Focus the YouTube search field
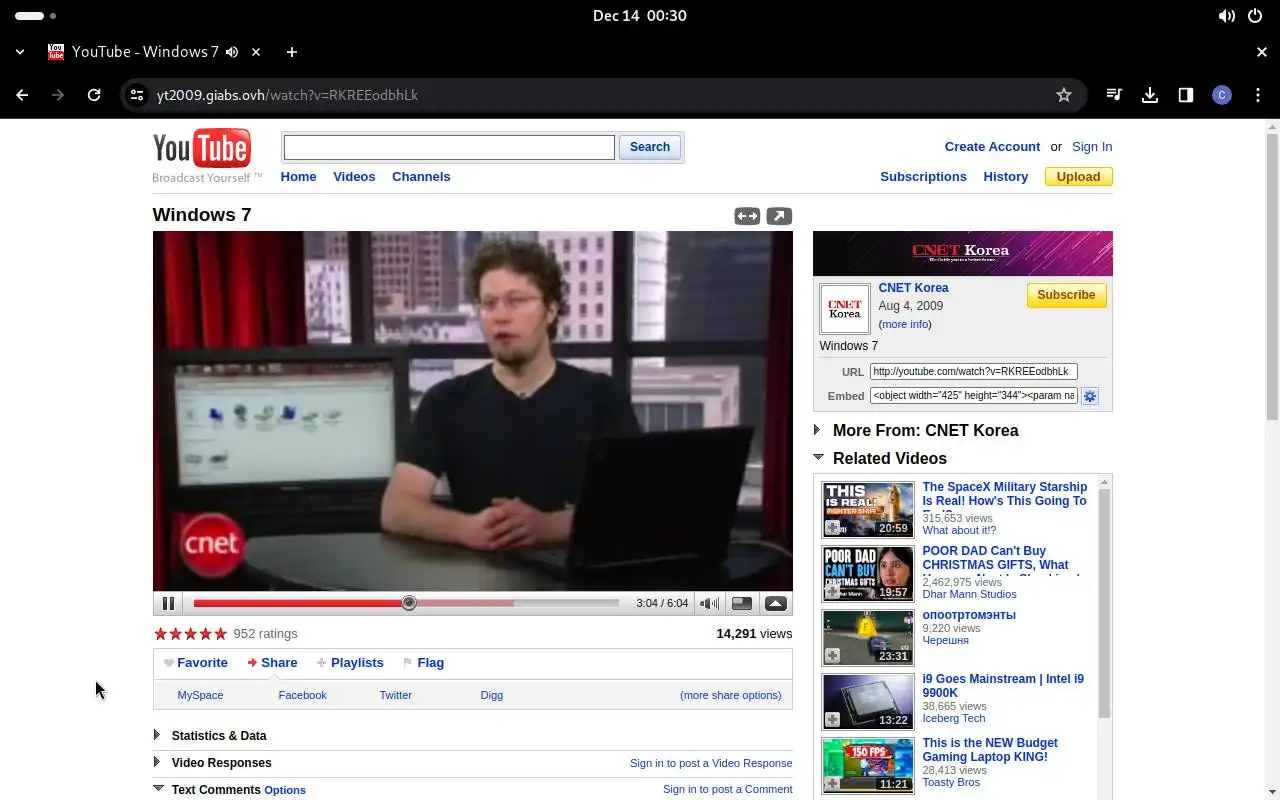1280x800 pixels. click(449, 147)
